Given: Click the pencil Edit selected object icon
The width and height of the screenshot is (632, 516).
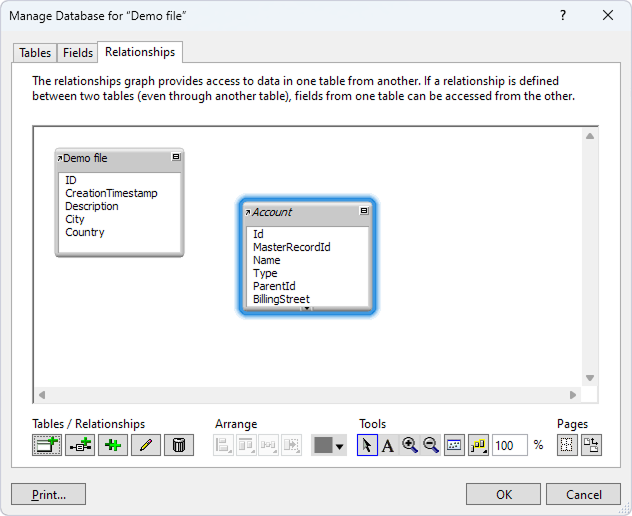Looking at the screenshot, I should (146, 445).
